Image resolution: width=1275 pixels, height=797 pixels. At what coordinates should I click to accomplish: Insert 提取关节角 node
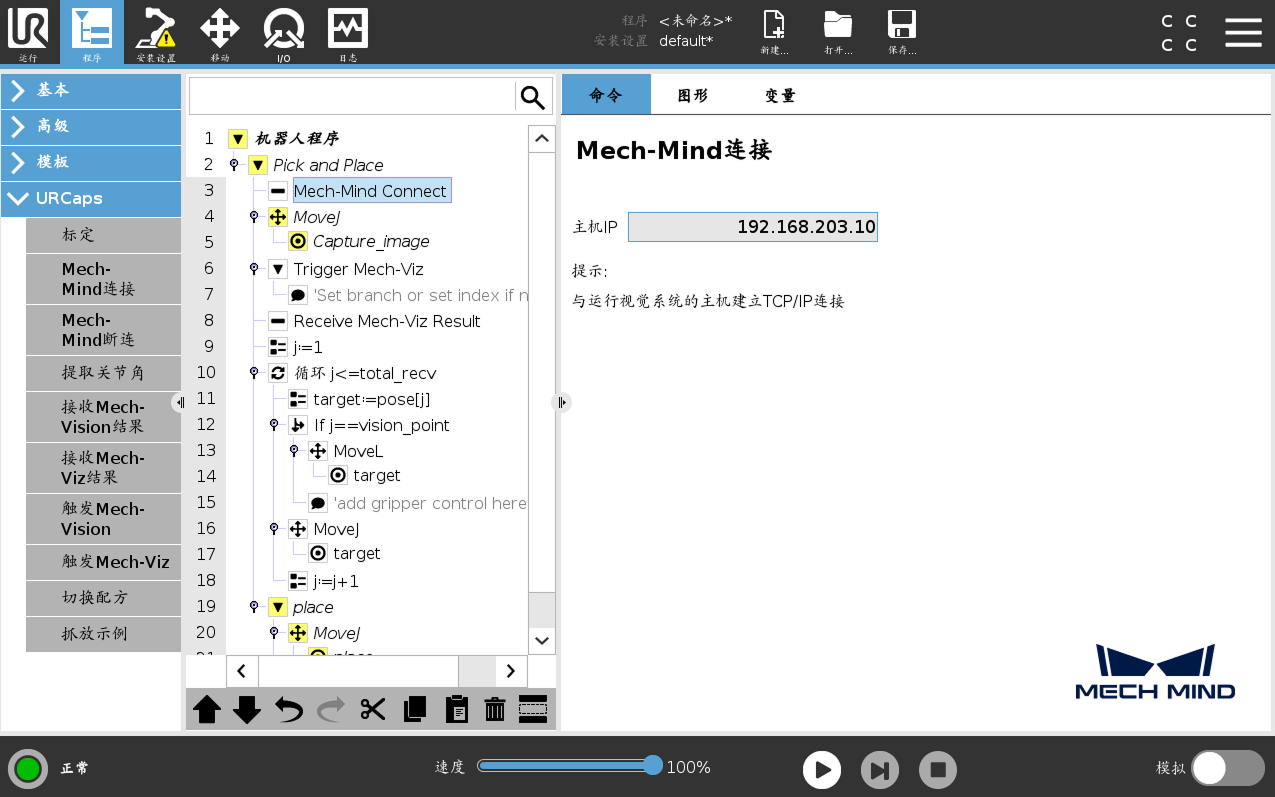tap(104, 373)
